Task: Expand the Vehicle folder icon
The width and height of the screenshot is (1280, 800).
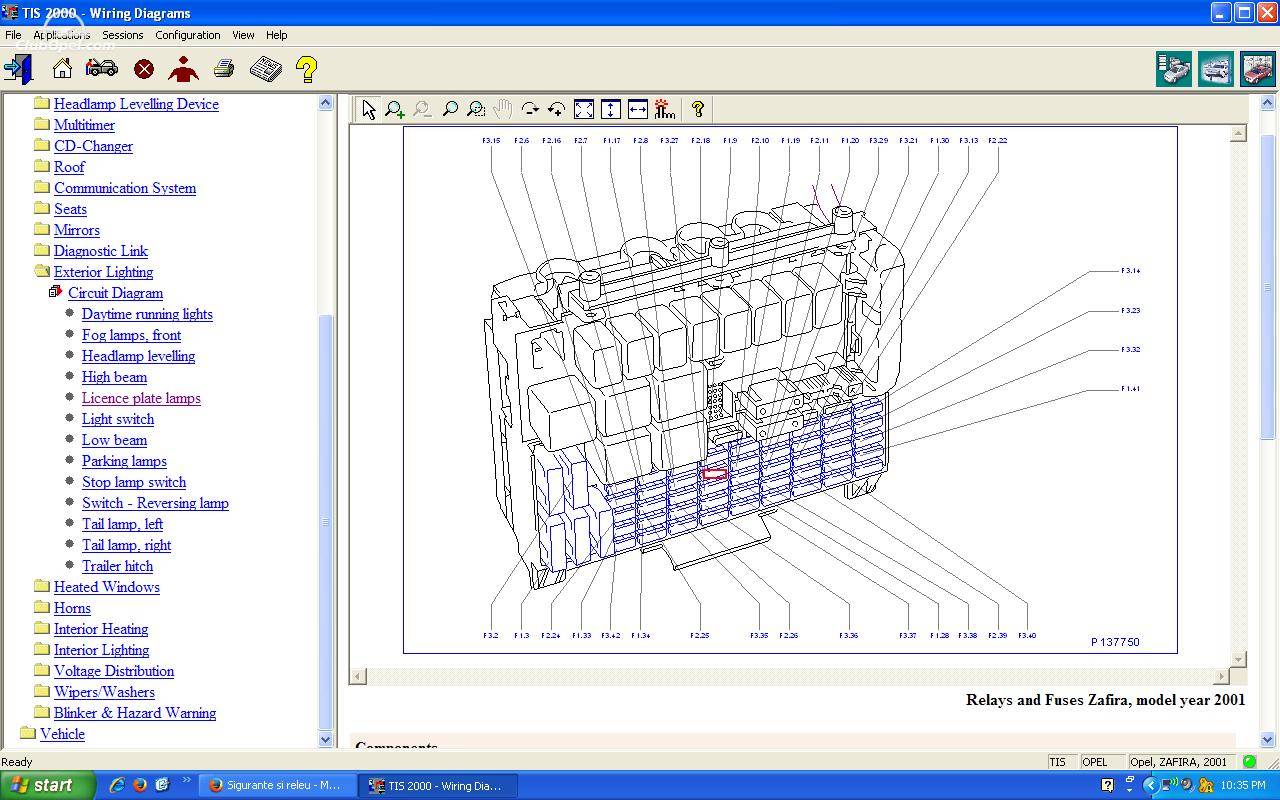Action: [x=27, y=733]
